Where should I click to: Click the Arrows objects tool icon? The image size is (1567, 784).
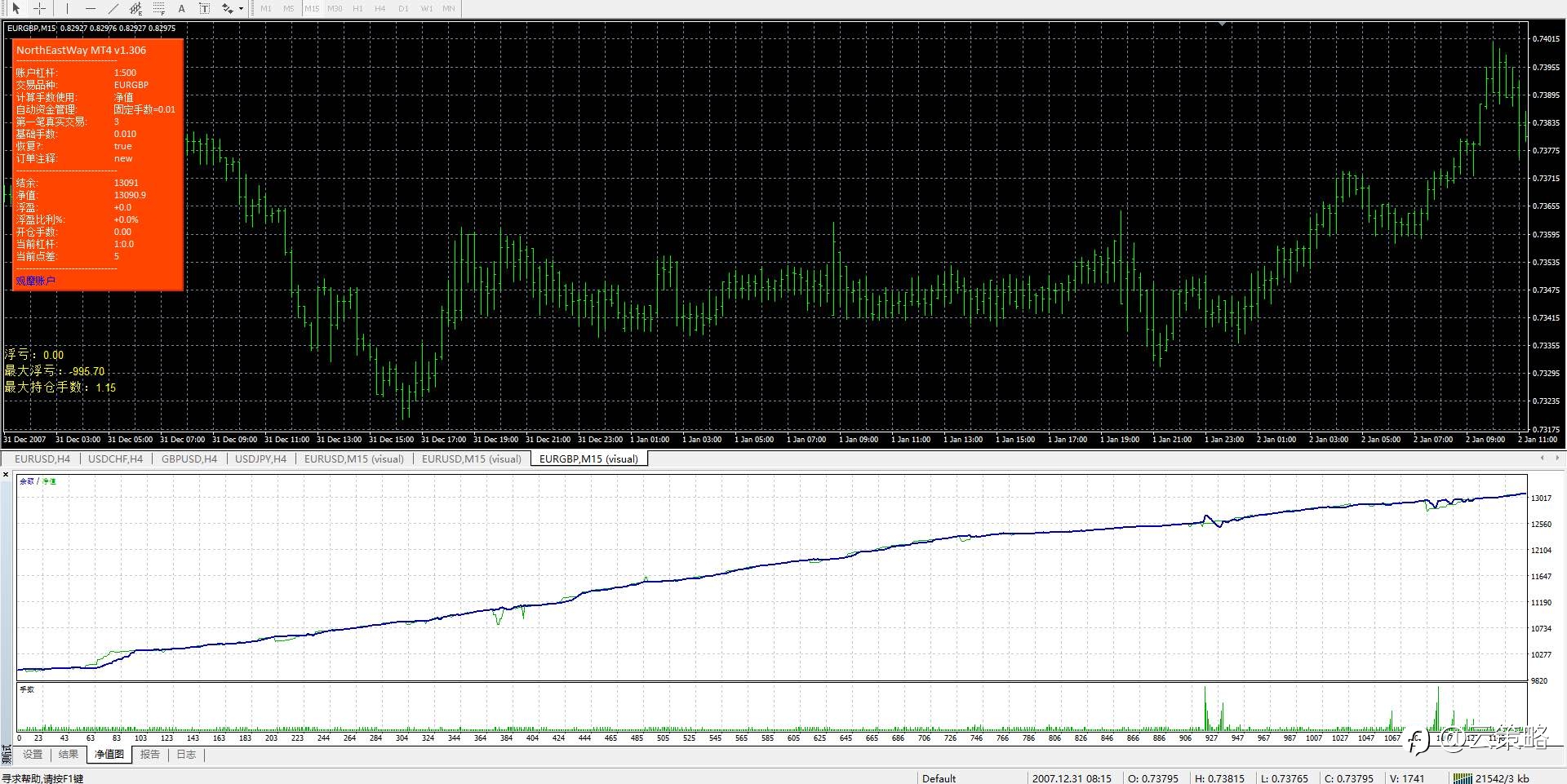228,8
